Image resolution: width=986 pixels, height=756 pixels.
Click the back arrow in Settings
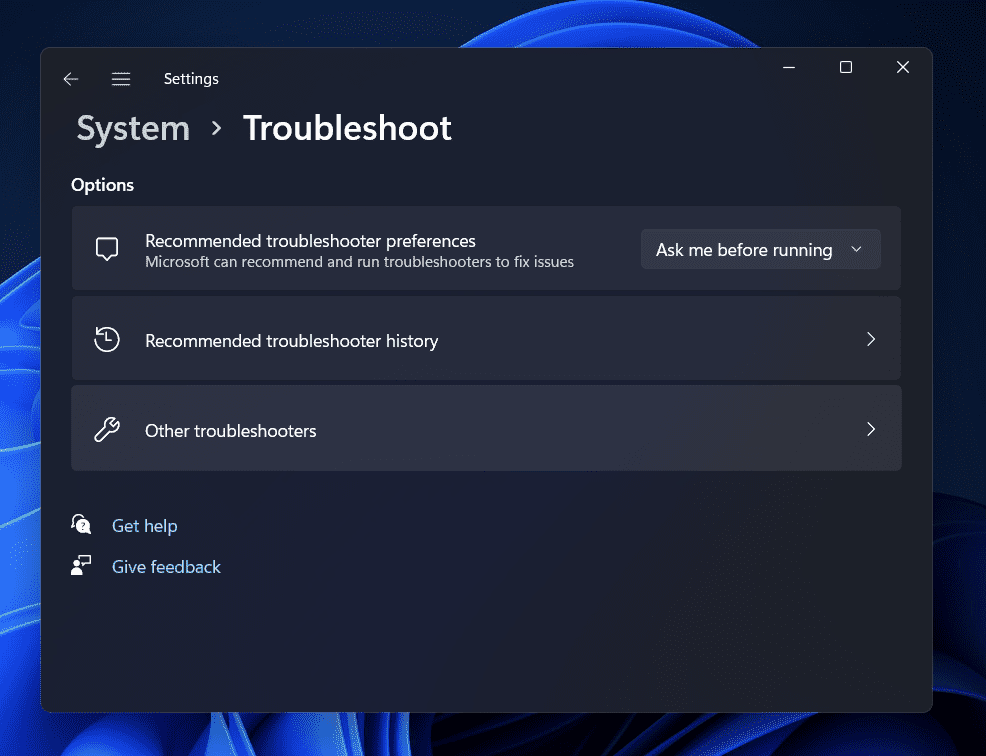pyautogui.click(x=70, y=79)
